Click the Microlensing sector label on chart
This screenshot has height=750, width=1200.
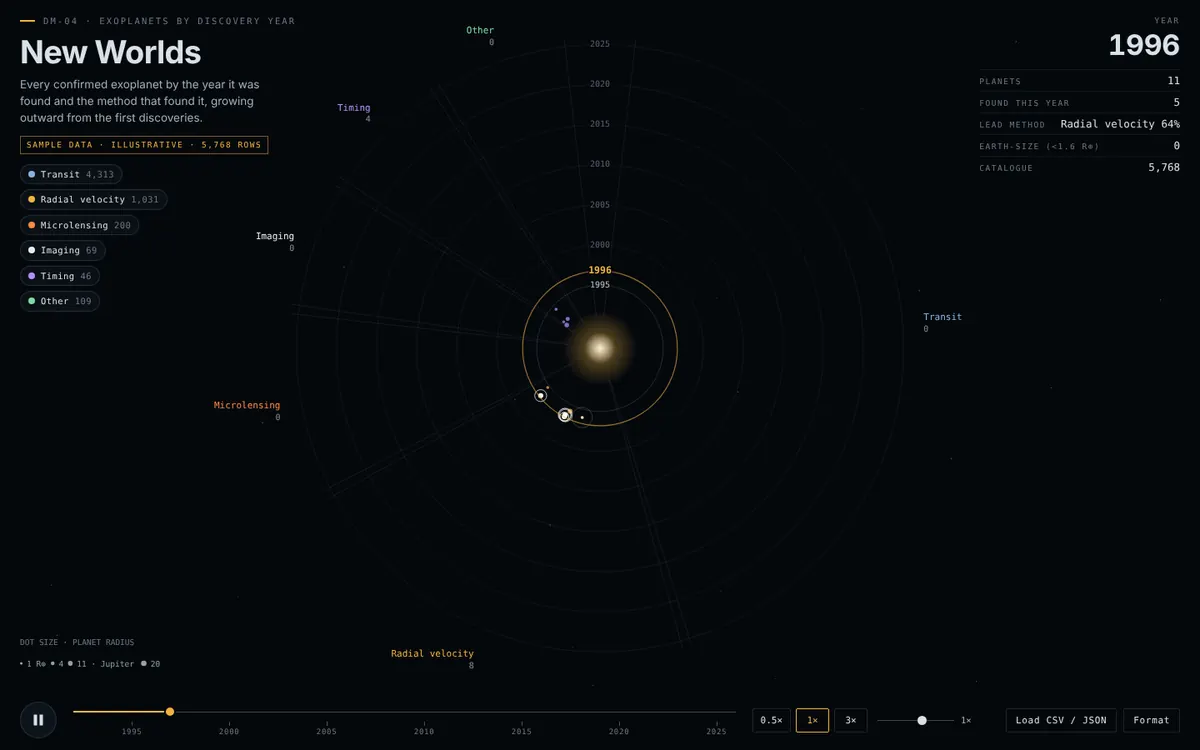(x=247, y=405)
